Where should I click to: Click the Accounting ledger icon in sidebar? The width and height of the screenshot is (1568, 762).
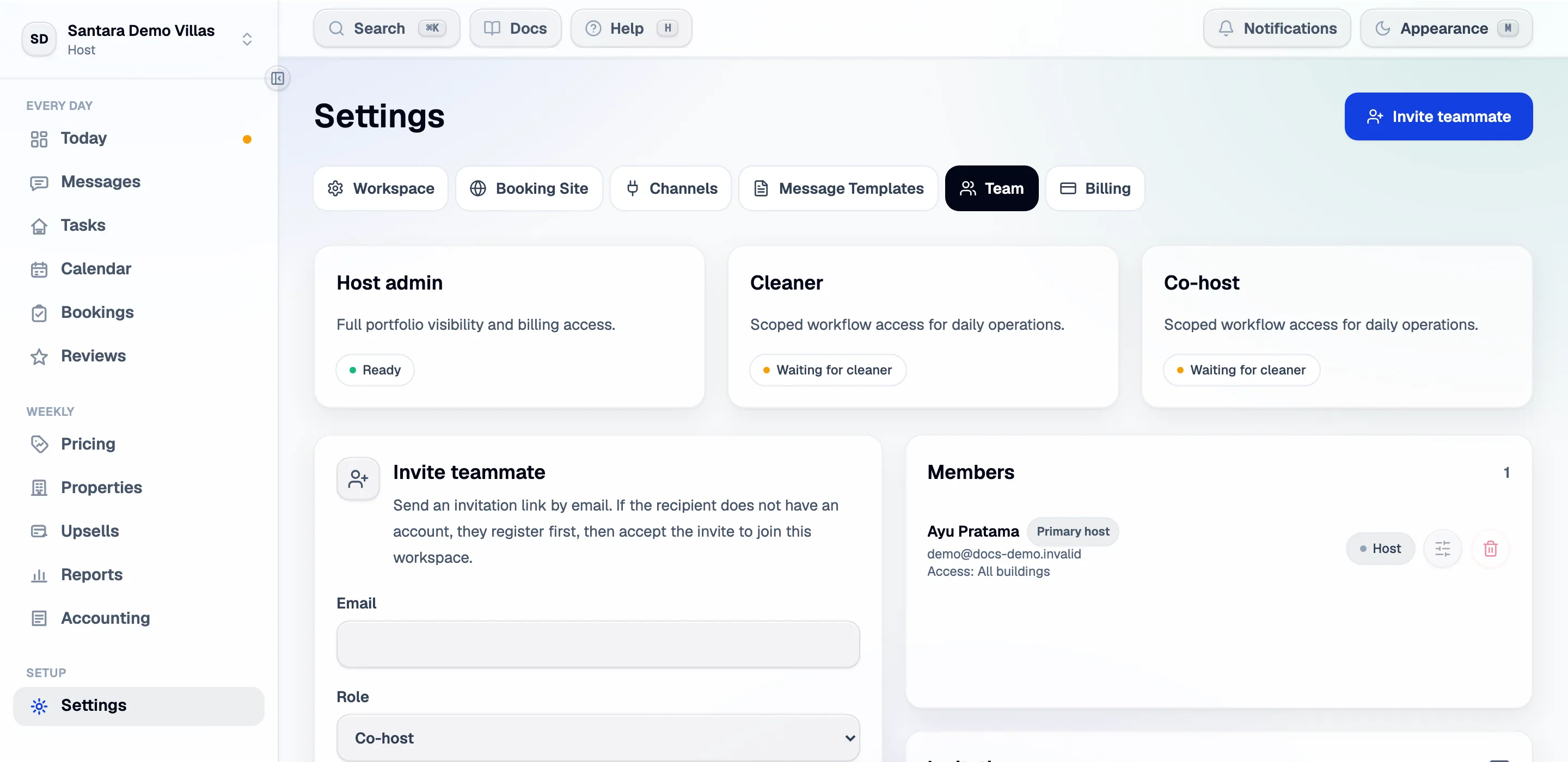coord(39,618)
